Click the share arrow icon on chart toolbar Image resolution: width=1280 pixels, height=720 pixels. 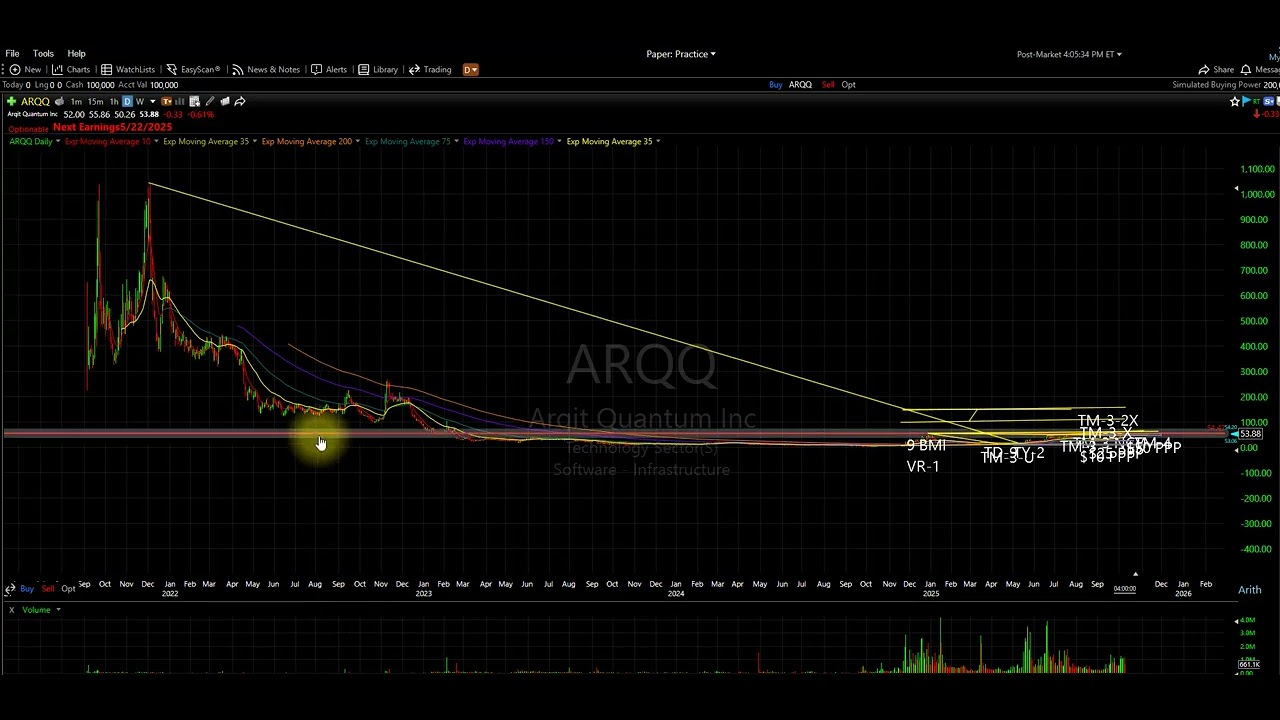[240, 101]
